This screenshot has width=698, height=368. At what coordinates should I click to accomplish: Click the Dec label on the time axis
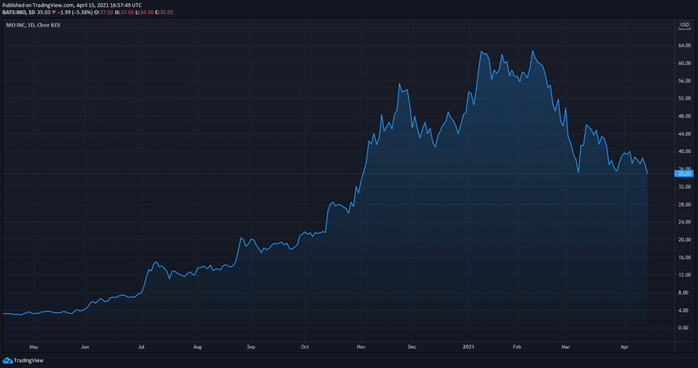(412, 347)
